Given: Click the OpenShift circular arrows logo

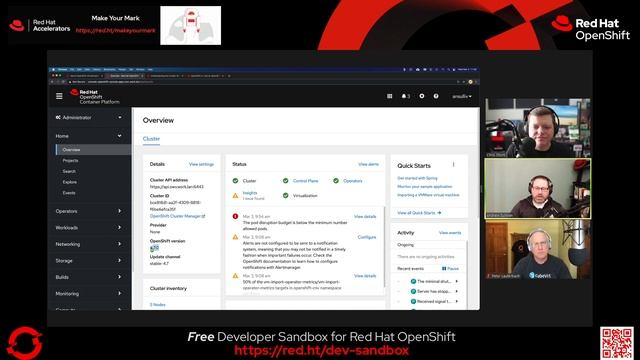Looking at the screenshot, I should click(24, 343).
